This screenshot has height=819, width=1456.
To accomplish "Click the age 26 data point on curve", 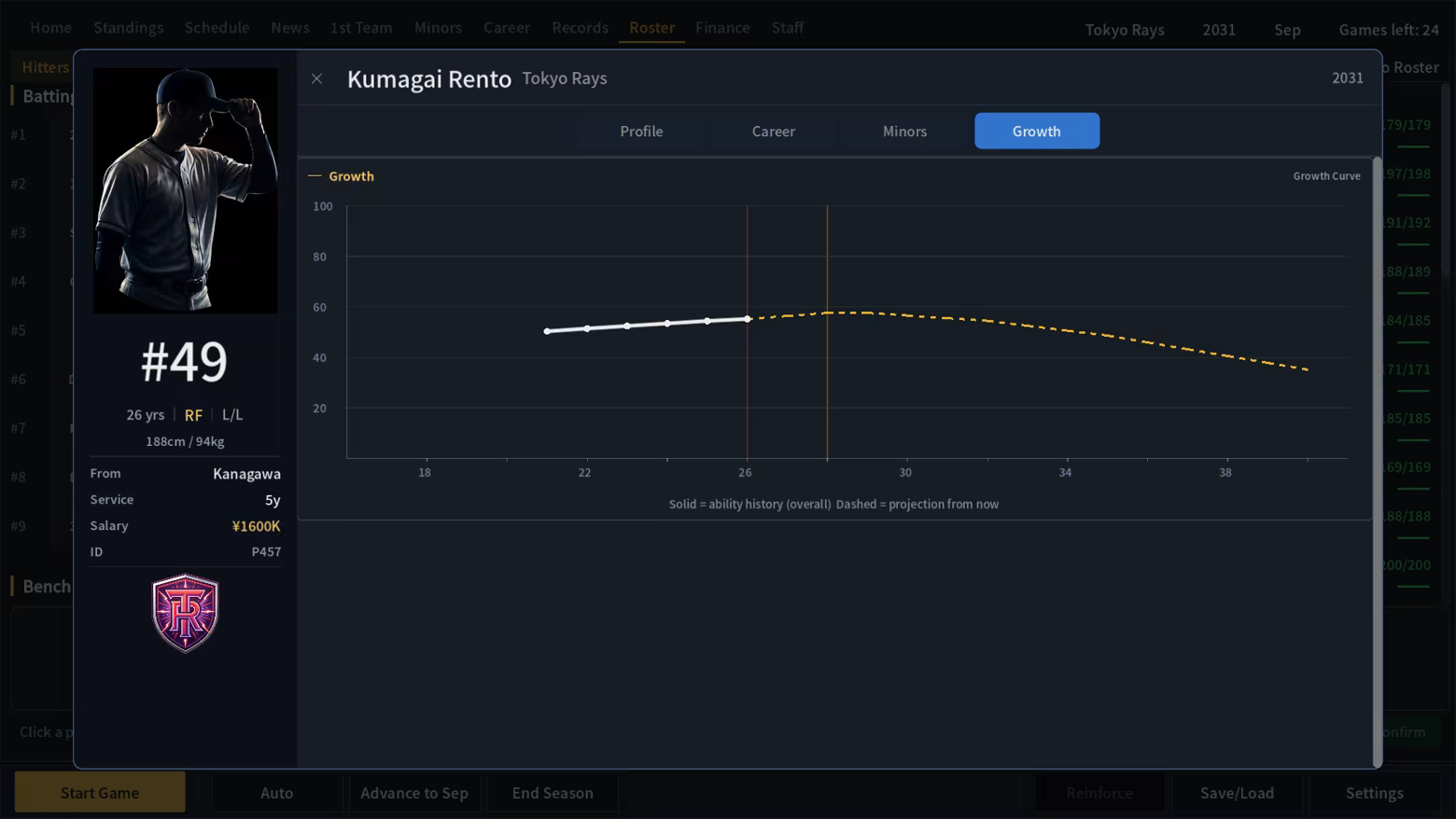I will point(748,319).
